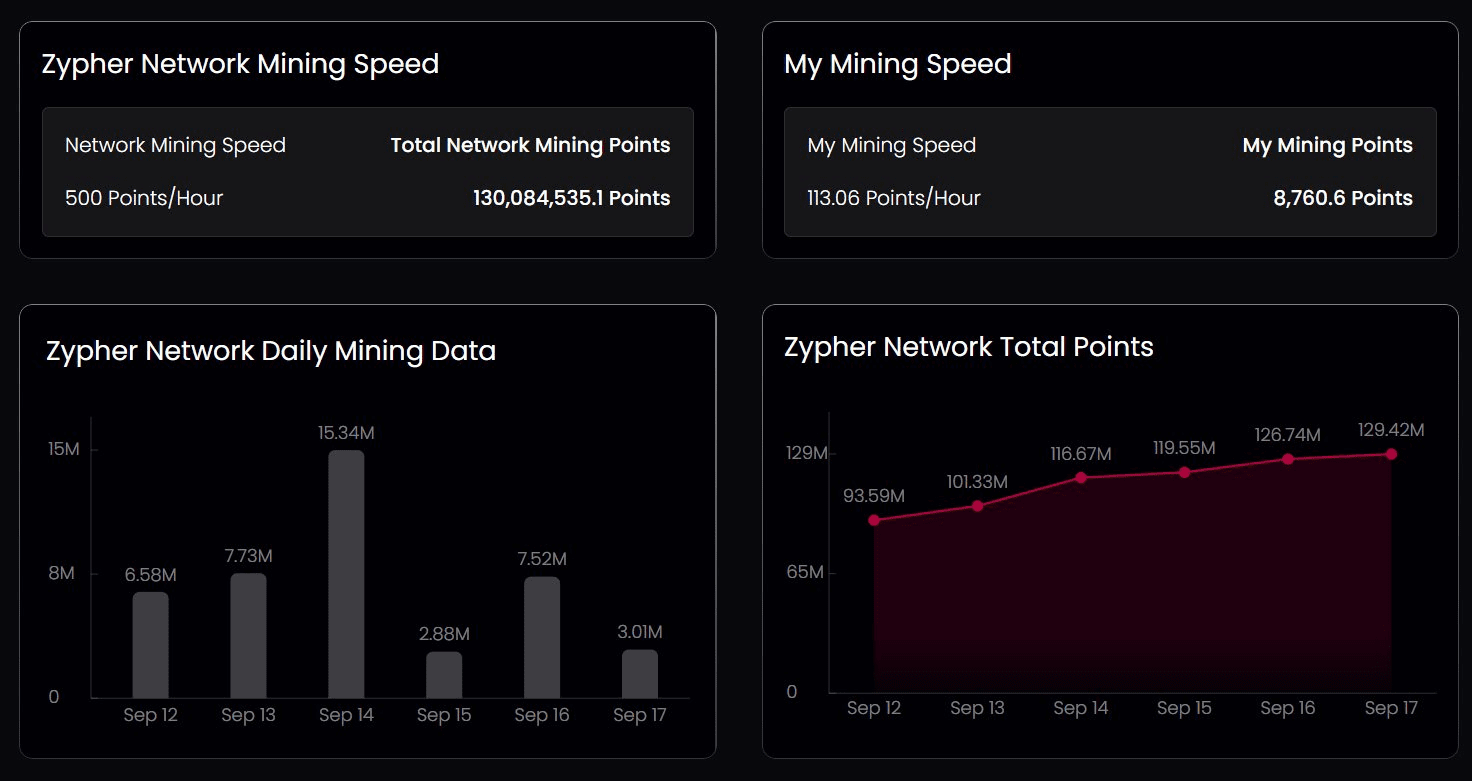
Task: Click the 8,760.6 Points value
Action: 1342,198
